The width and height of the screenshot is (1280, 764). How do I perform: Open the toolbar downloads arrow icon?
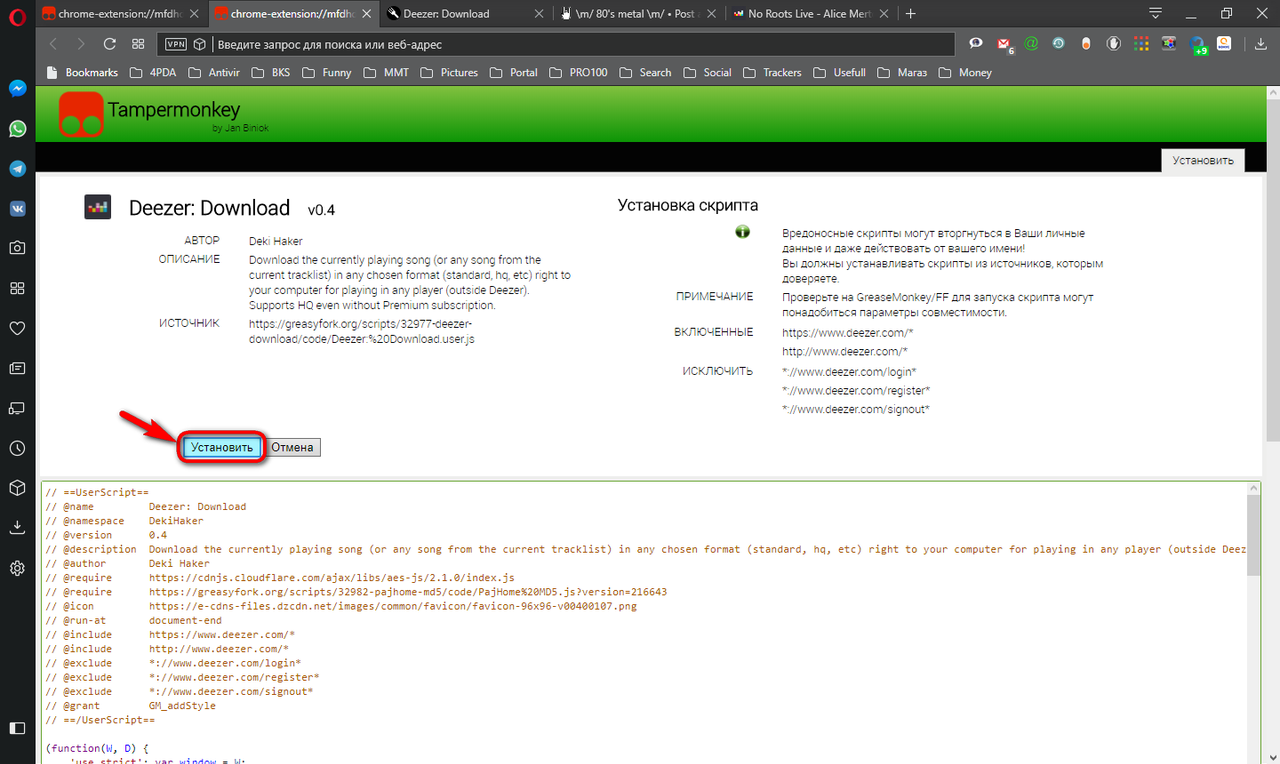tap(1260, 44)
